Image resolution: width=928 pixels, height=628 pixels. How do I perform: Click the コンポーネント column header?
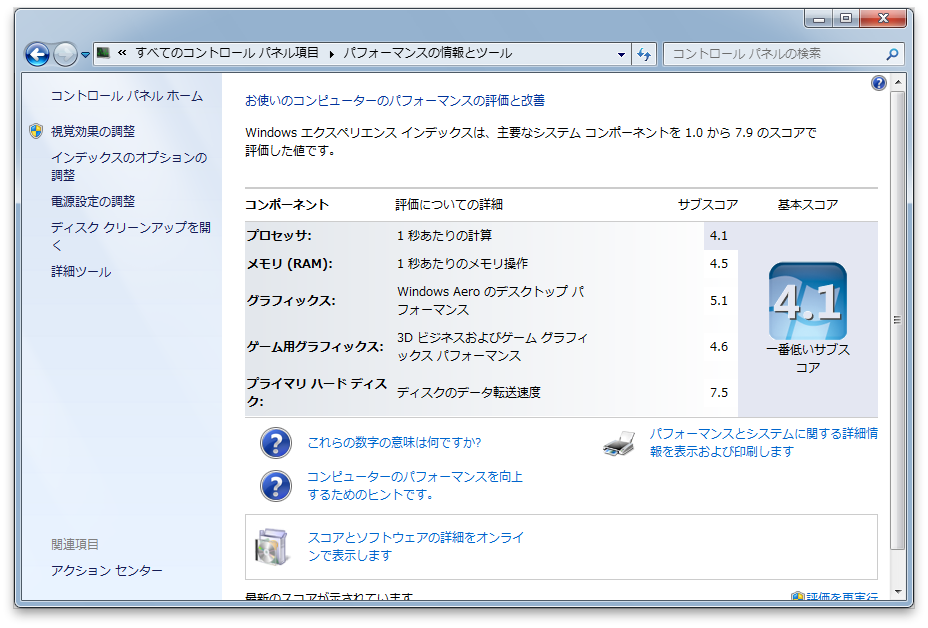tap(287, 205)
